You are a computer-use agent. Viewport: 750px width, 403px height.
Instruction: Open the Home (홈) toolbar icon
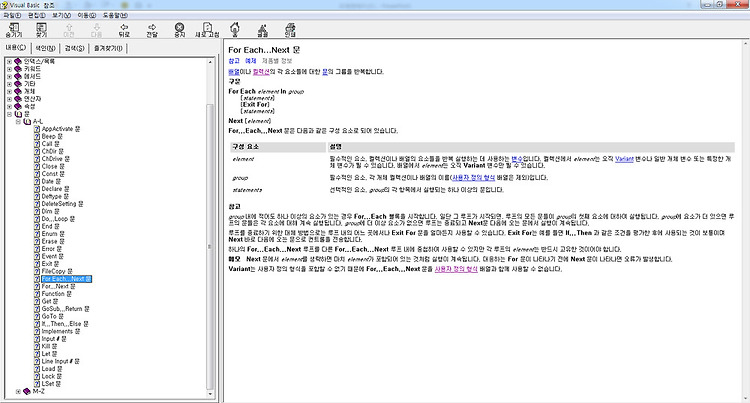235,28
